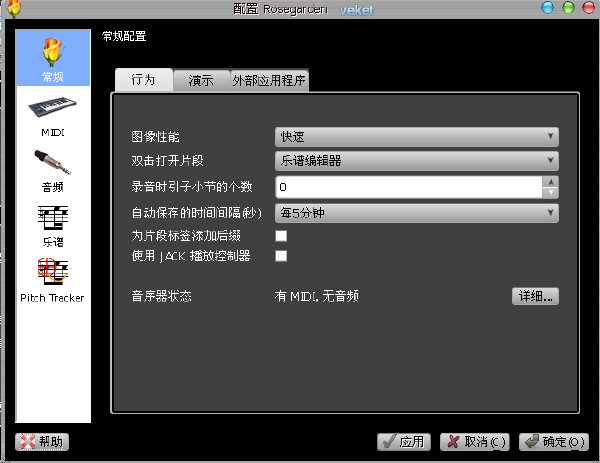
Task: Click the 确定(O) OK button
Action: click(x=554, y=442)
